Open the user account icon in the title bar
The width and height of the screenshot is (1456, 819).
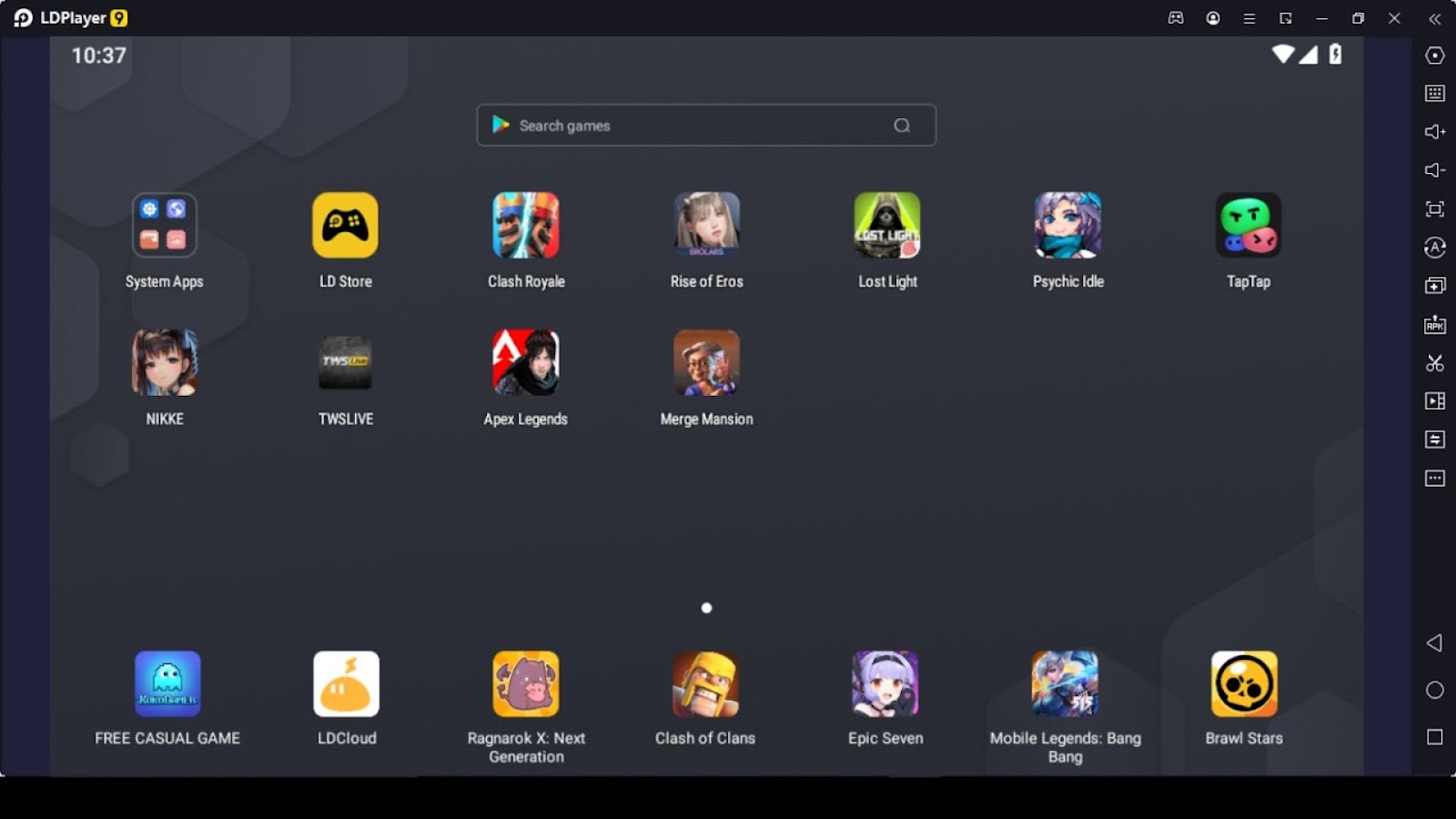click(1213, 18)
